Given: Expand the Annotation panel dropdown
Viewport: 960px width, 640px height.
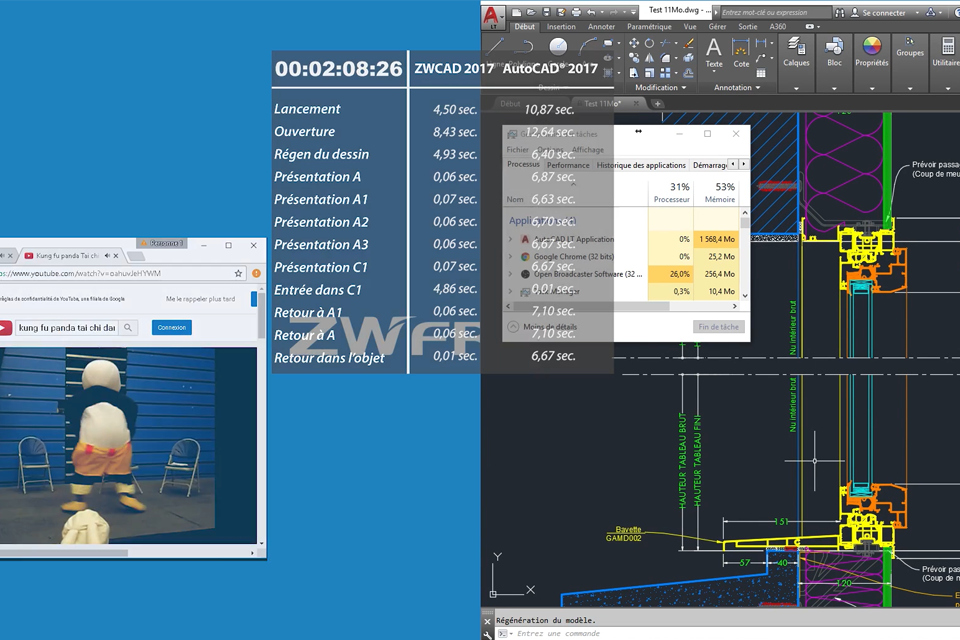Looking at the screenshot, I should (737, 88).
